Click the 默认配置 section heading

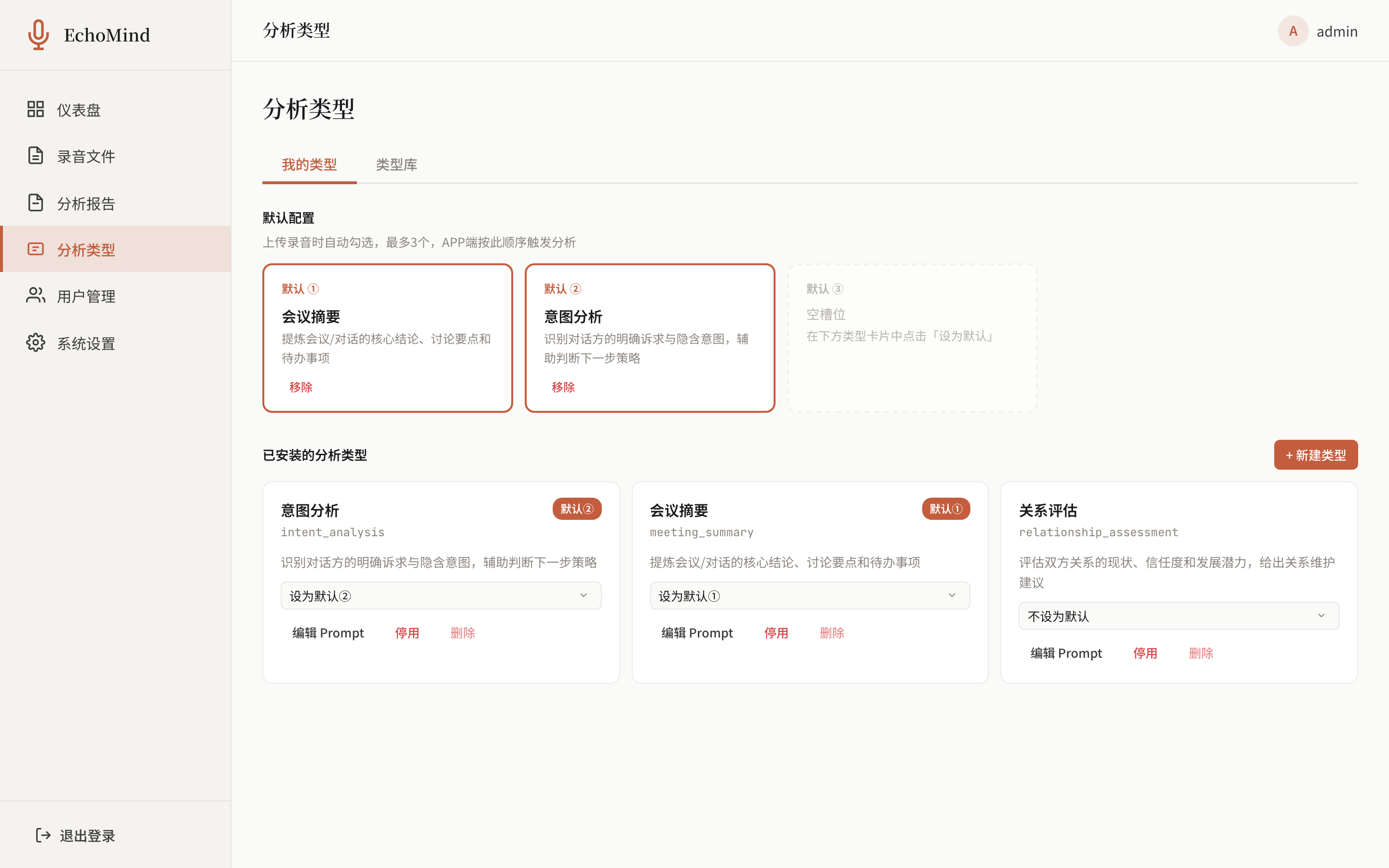288,217
